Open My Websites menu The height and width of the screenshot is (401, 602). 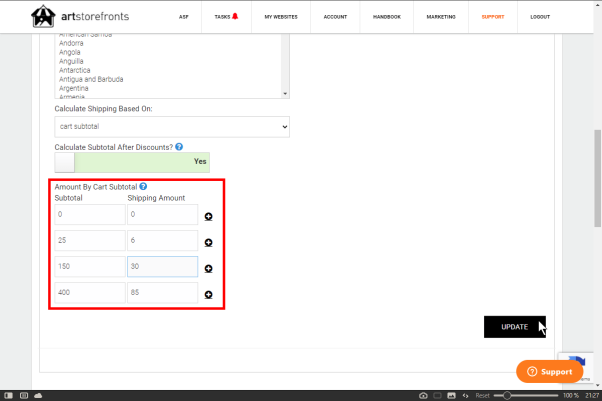(281, 17)
